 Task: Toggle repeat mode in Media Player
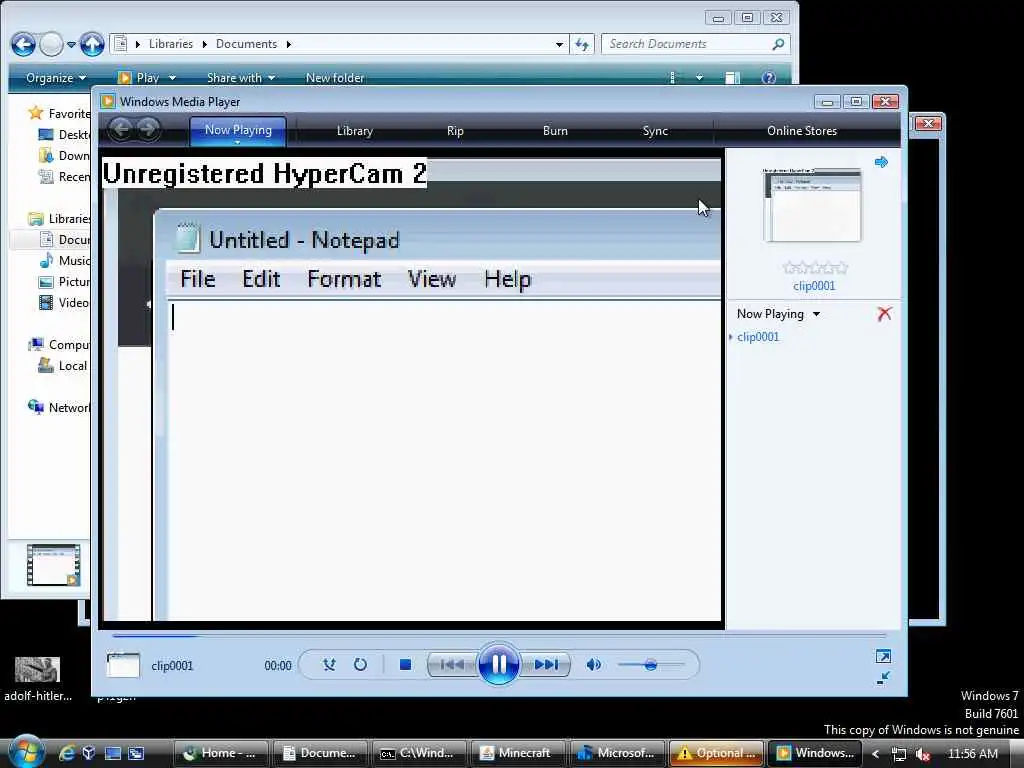pyautogui.click(x=360, y=665)
